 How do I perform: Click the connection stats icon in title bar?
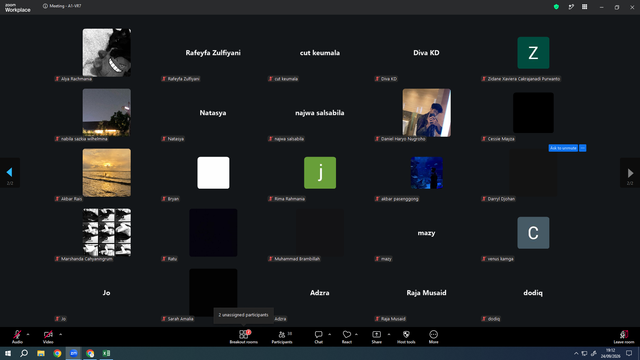[571, 7]
